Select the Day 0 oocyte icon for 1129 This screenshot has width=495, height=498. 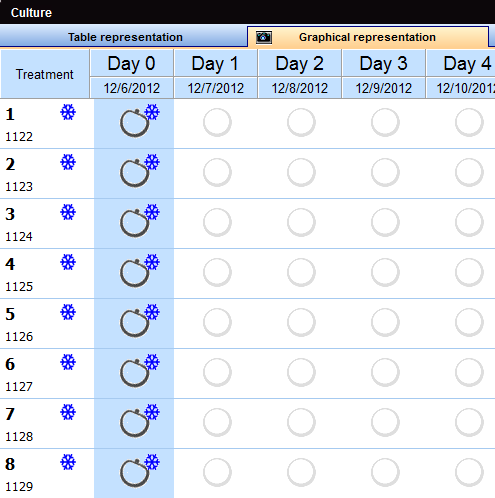139,471
